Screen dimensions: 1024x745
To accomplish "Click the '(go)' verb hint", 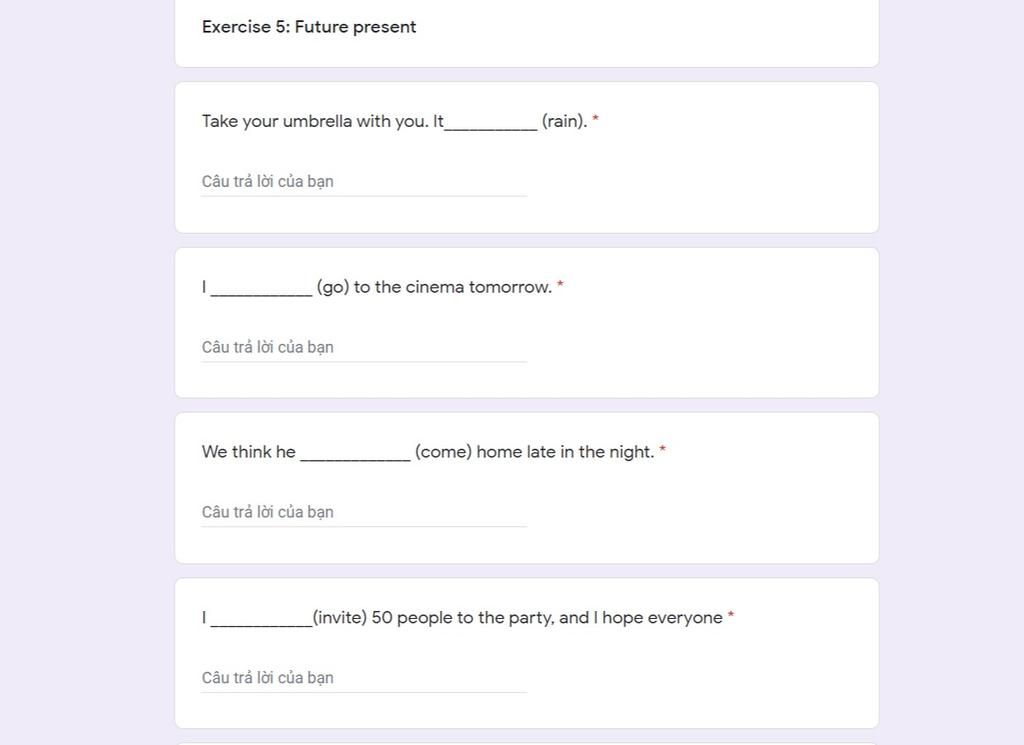I will point(333,287).
